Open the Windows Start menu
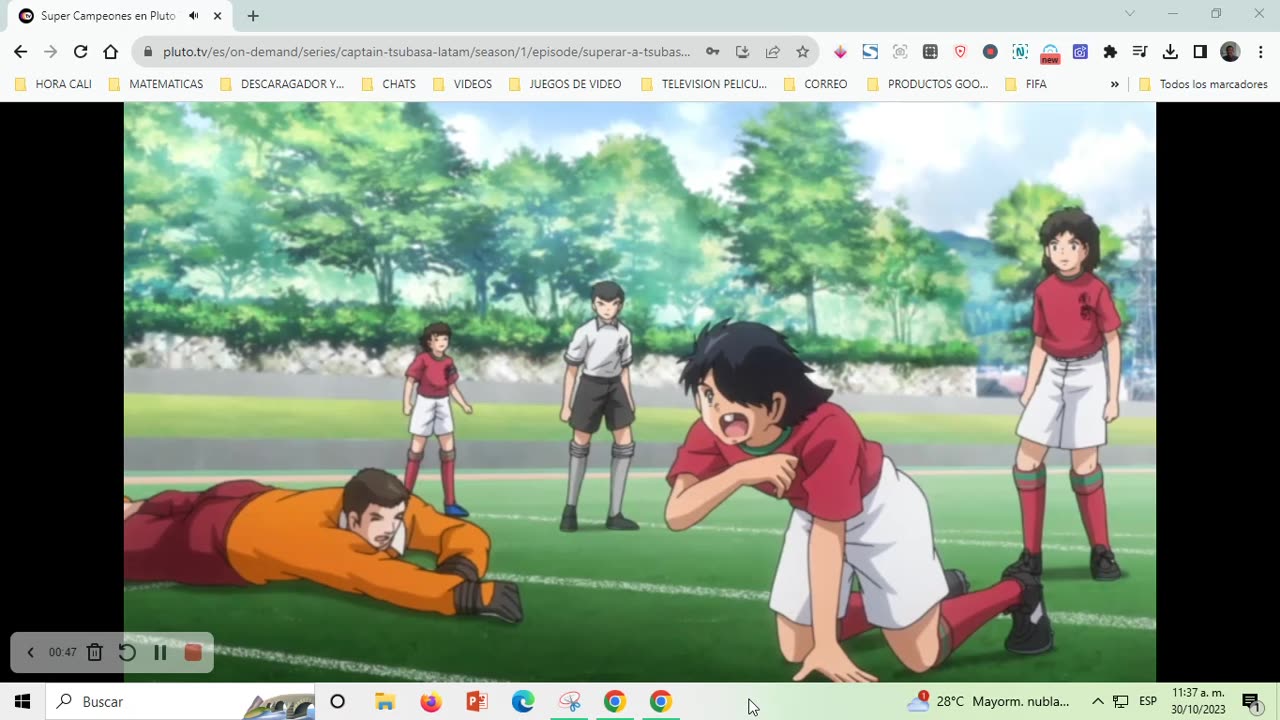Image resolution: width=1280 pixels, height=720 pixels. coord(23,702)
